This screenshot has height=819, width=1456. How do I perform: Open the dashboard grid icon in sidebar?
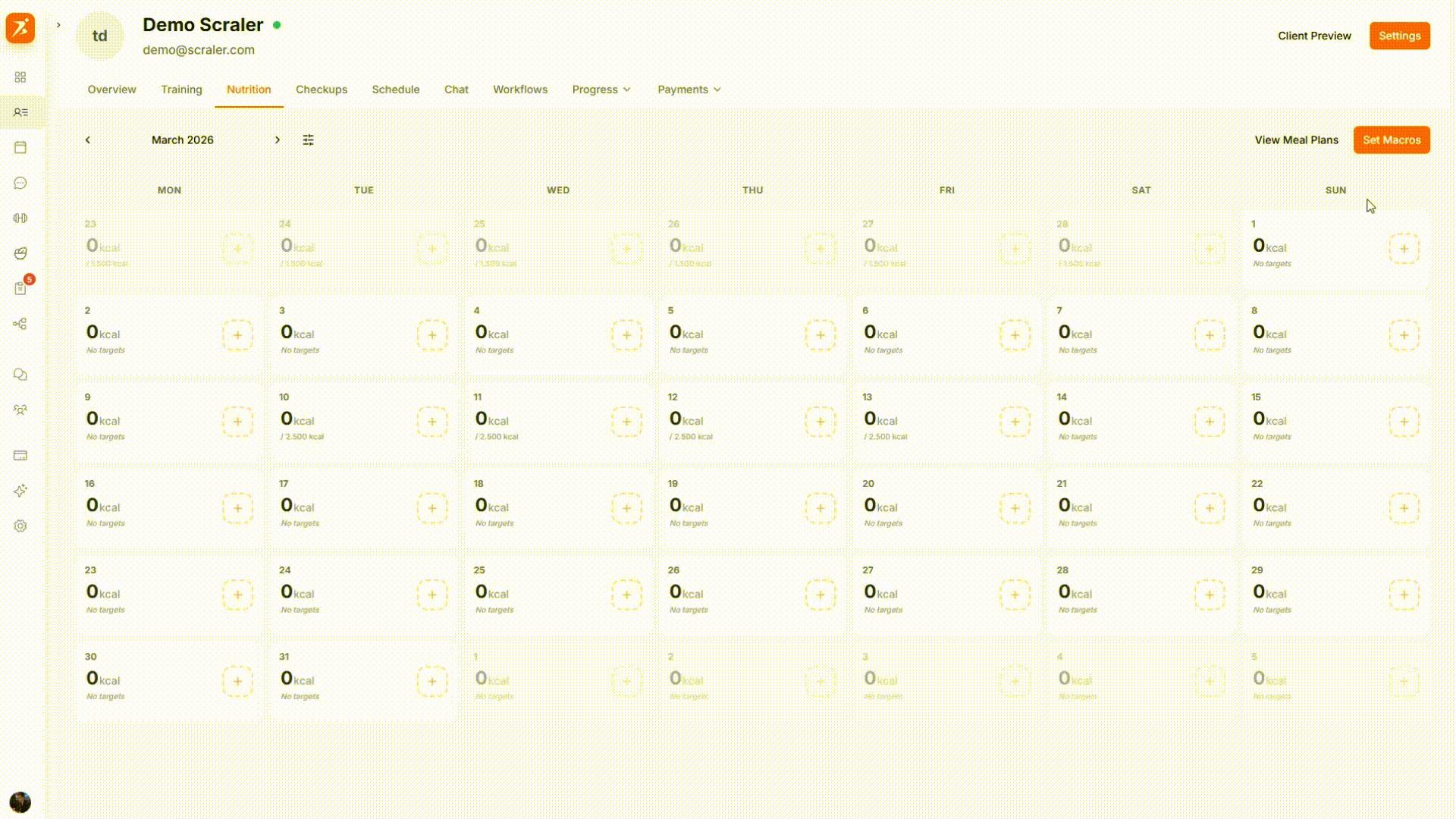click(20, 77)
